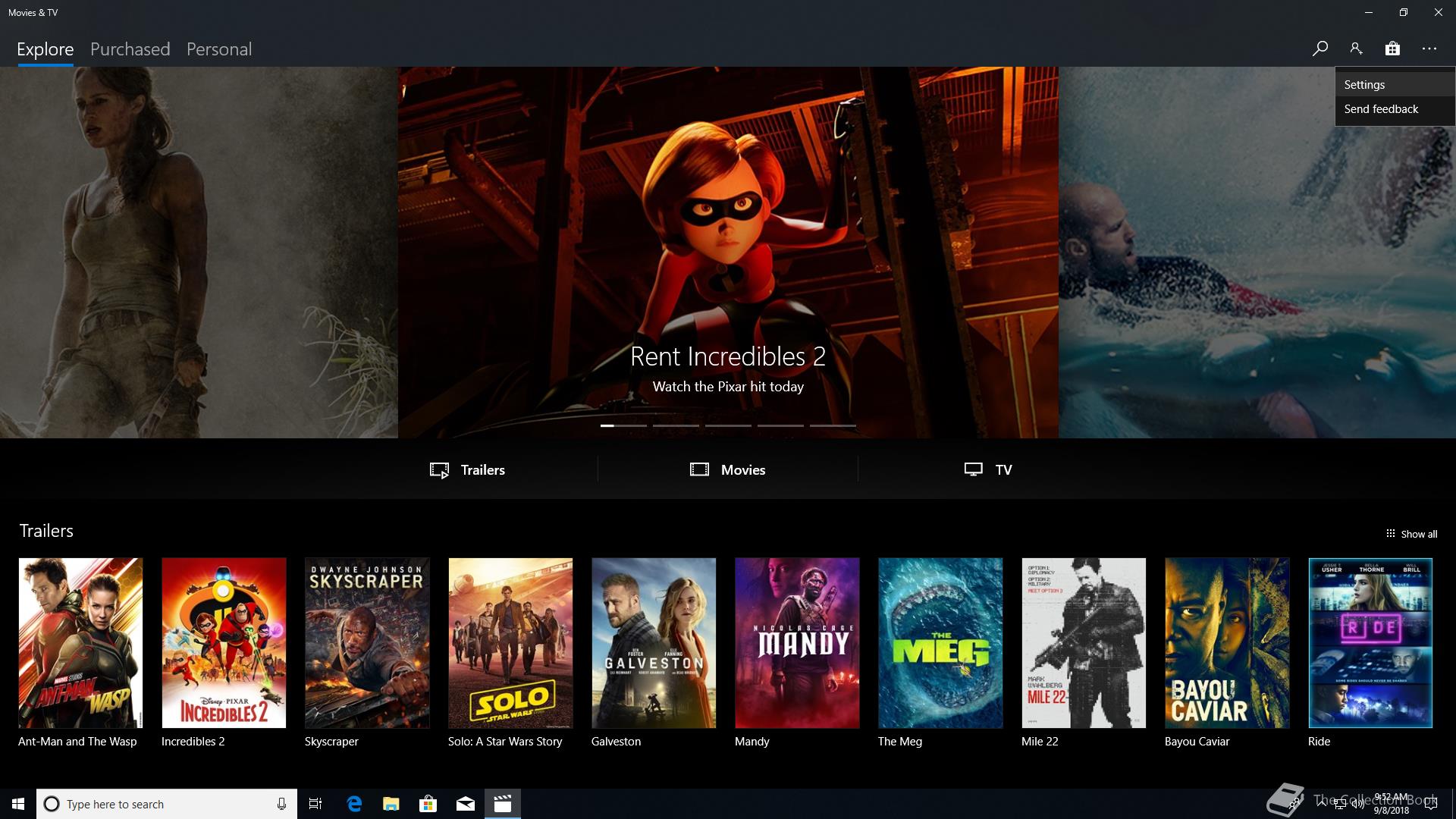Screen dimensions: 1456x819
Task: Click the 'Bayou Caviar' title text
Action: click(x=1197, y=742)
